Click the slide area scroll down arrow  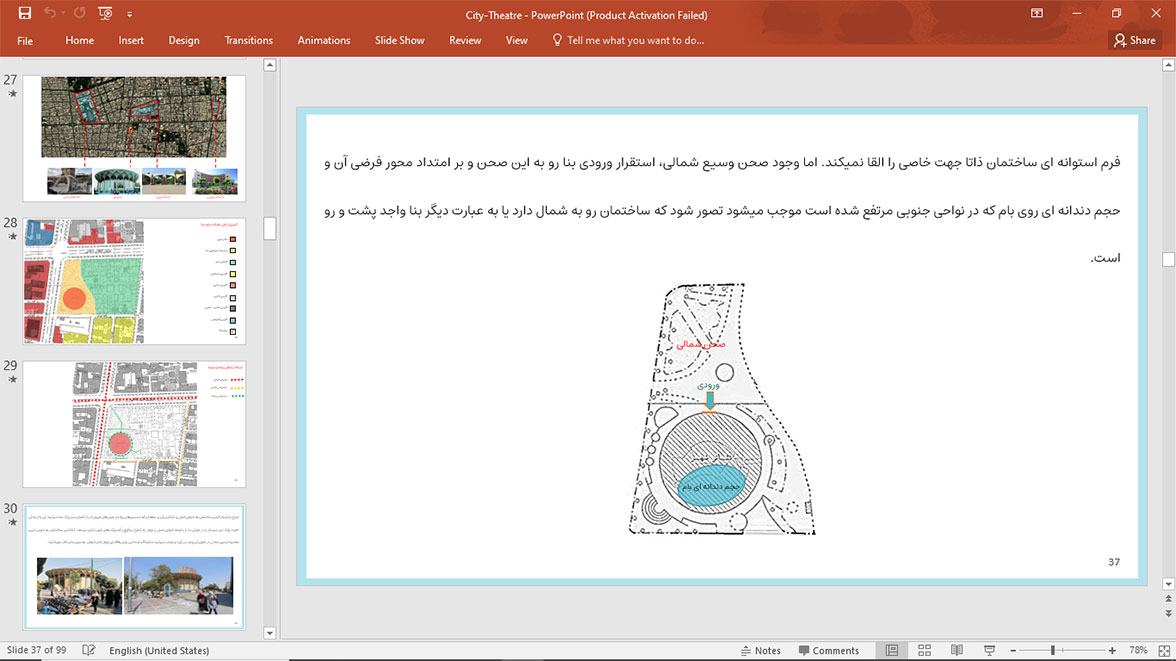click(x=1168, y=584)
